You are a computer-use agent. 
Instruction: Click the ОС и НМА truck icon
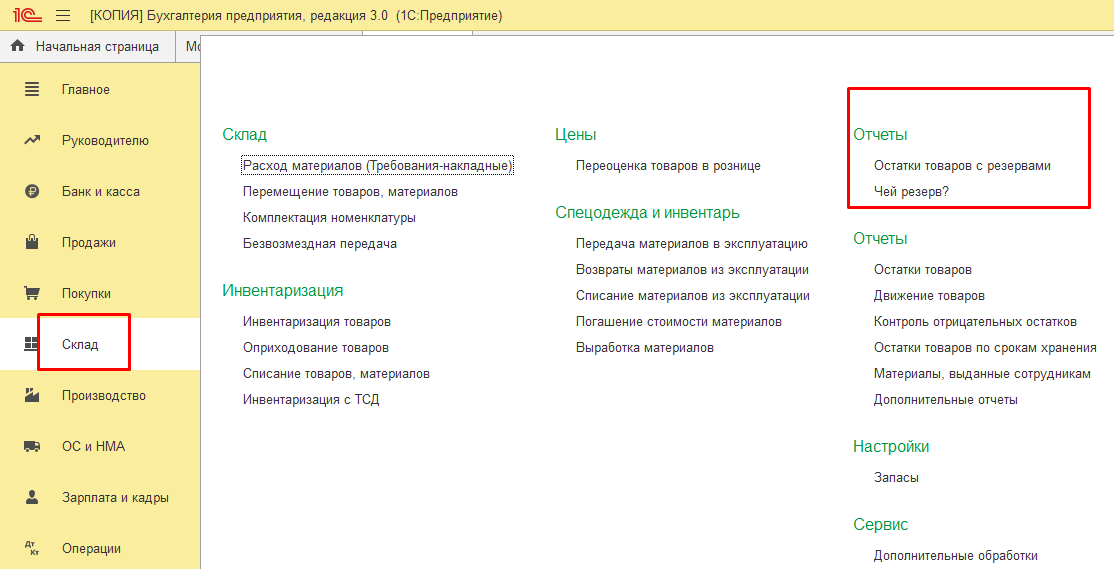(32, 447)
